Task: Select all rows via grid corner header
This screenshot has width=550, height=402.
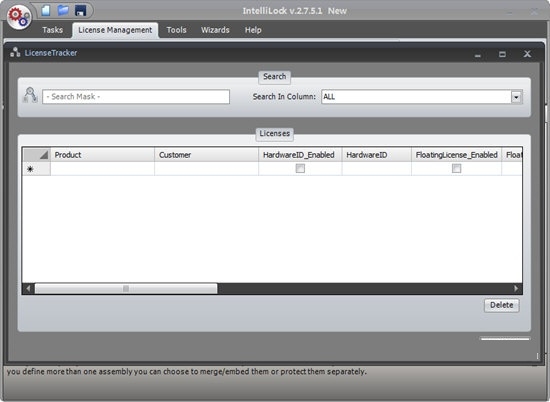Action: coord(36,155)
